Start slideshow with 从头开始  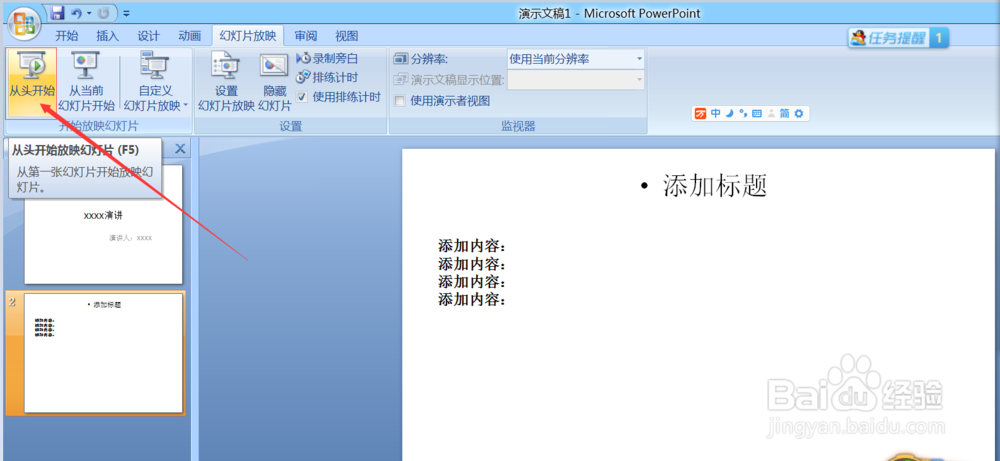(x=31, y=83)
